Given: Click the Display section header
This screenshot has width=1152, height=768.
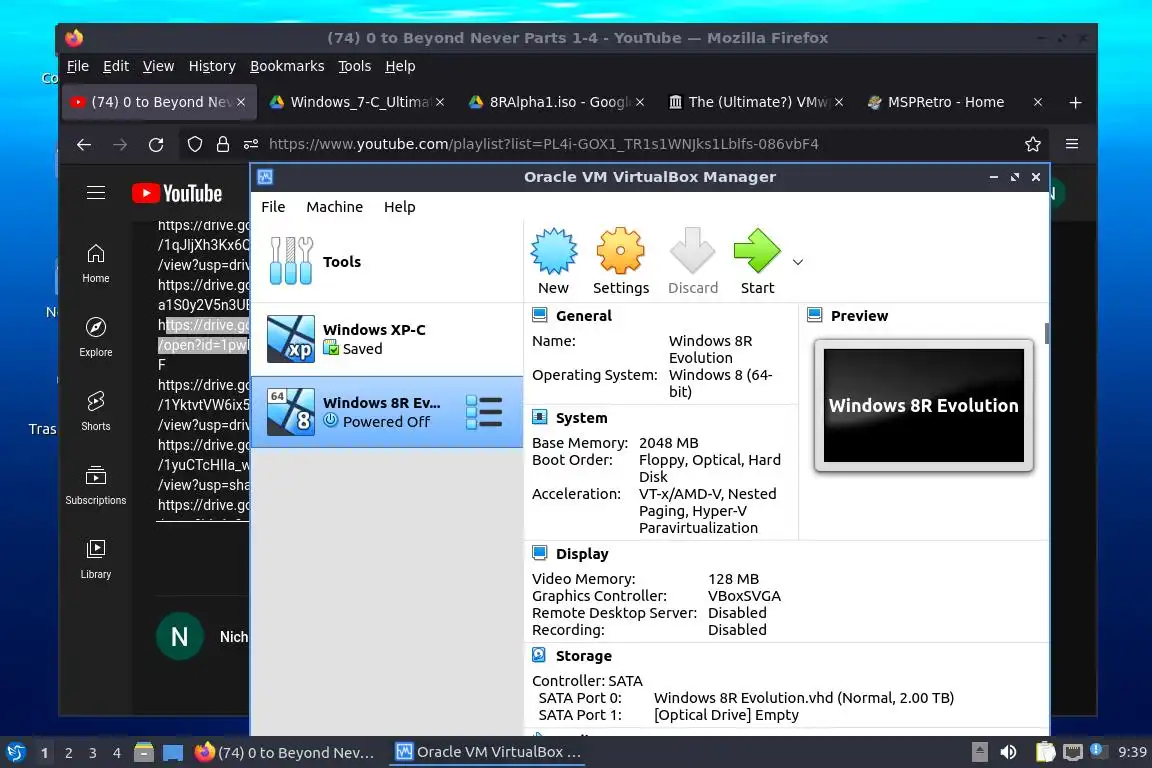Looking at the screenshot, I should [x=582, y=554].
